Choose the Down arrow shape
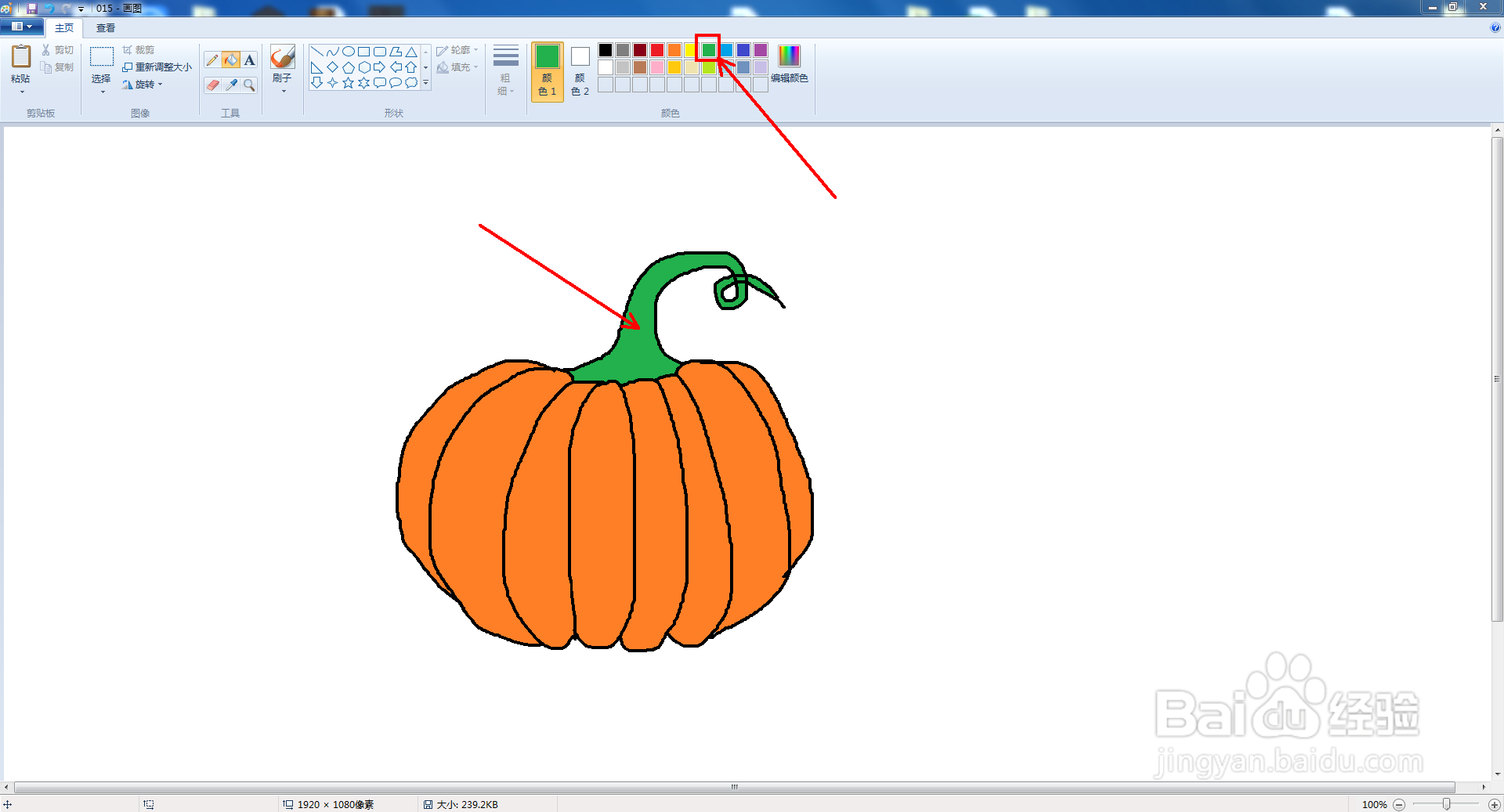1504x812 pixels. 317,82
